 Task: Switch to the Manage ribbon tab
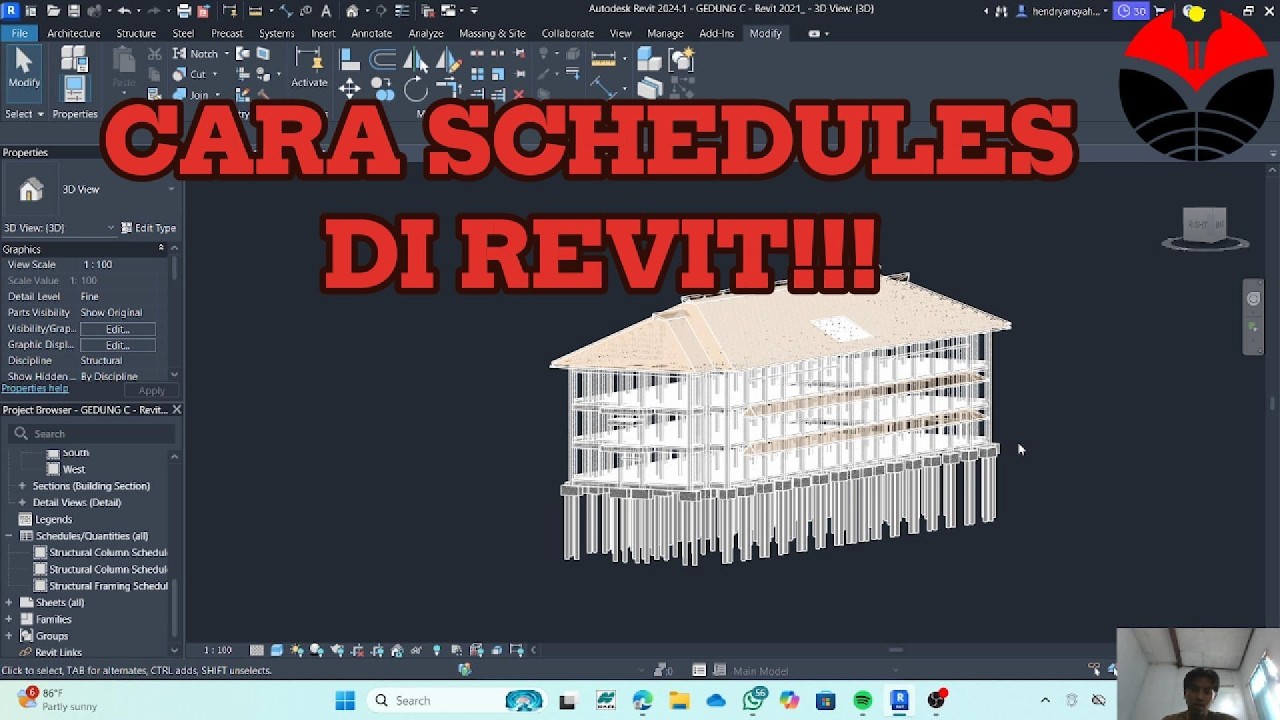(x=665, y=33)
